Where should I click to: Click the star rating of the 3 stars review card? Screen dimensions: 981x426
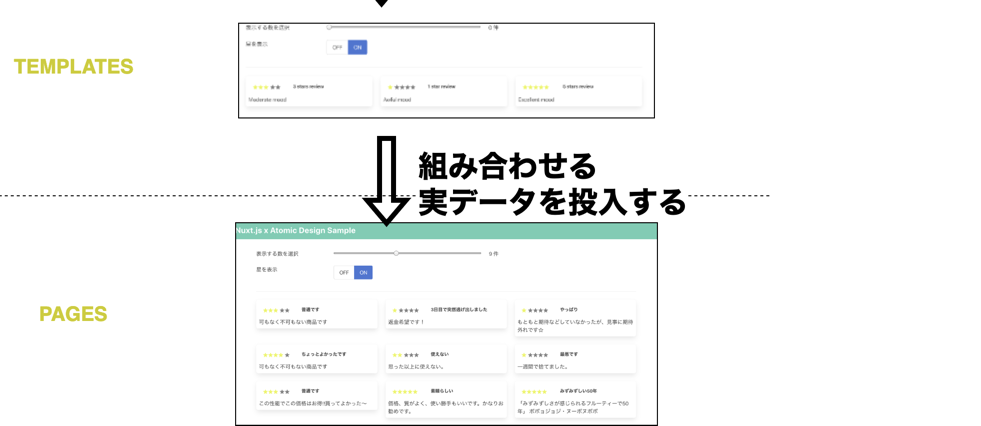pos(267,87)
